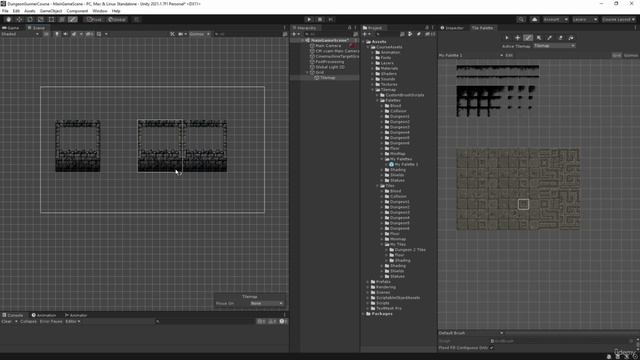Select My Palette 1 asset in Project
Screen dimensions: 640x360
(406, 164)
